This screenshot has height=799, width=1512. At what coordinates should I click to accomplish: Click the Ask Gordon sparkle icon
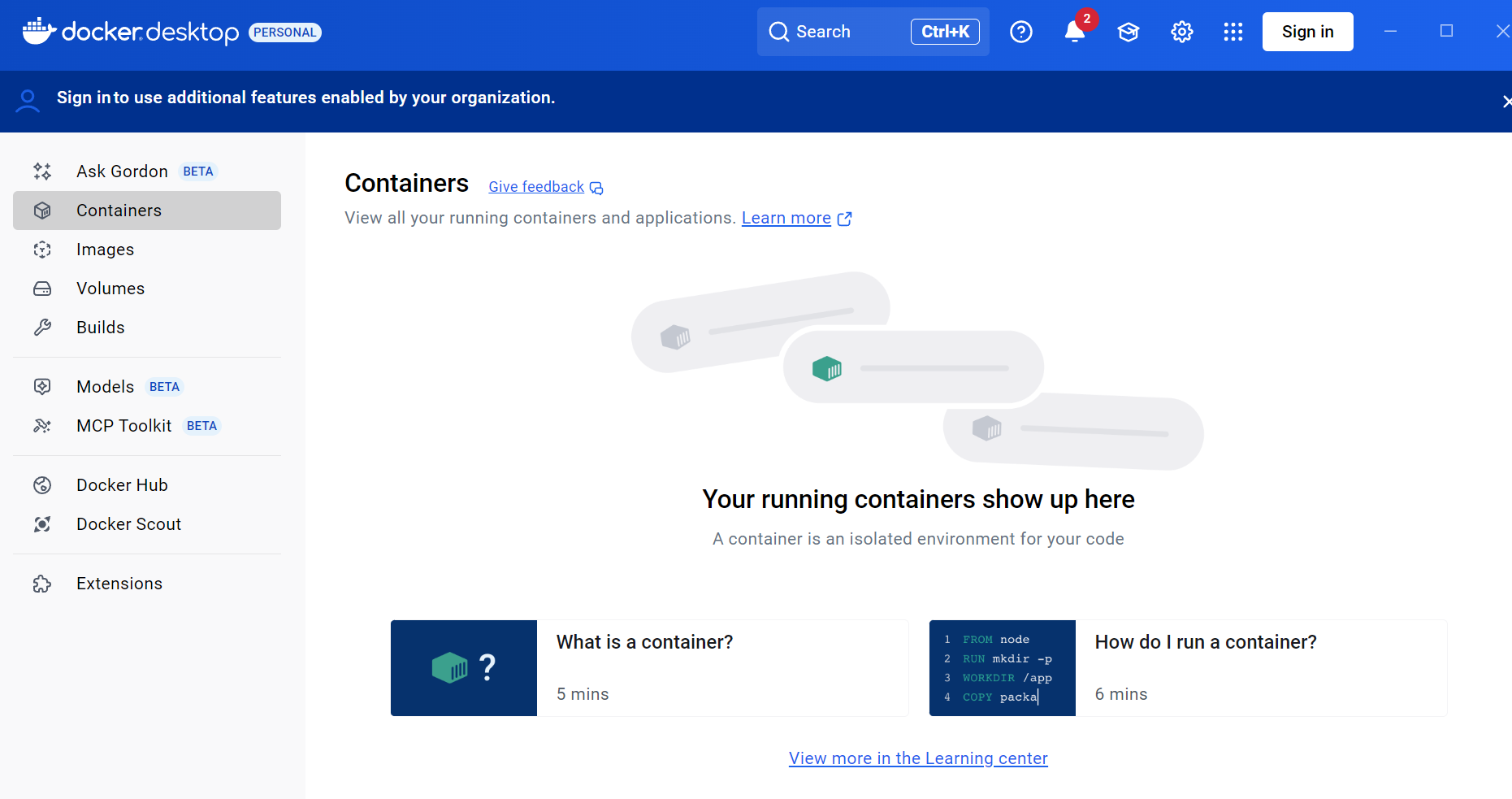pos(42,172)
